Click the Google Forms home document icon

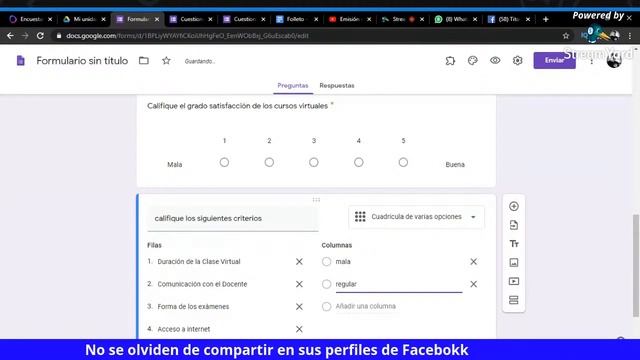20,61
